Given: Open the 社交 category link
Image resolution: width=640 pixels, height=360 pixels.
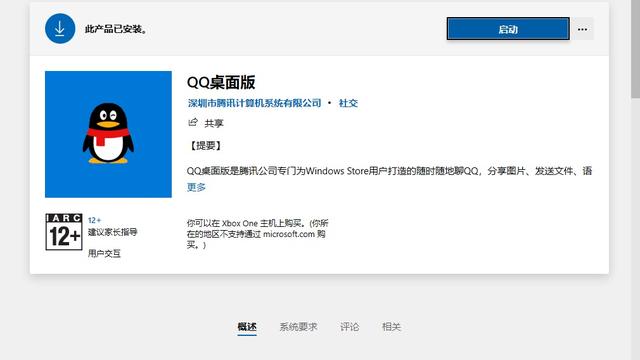Looking at the screenshot, I should coord(348,103).
